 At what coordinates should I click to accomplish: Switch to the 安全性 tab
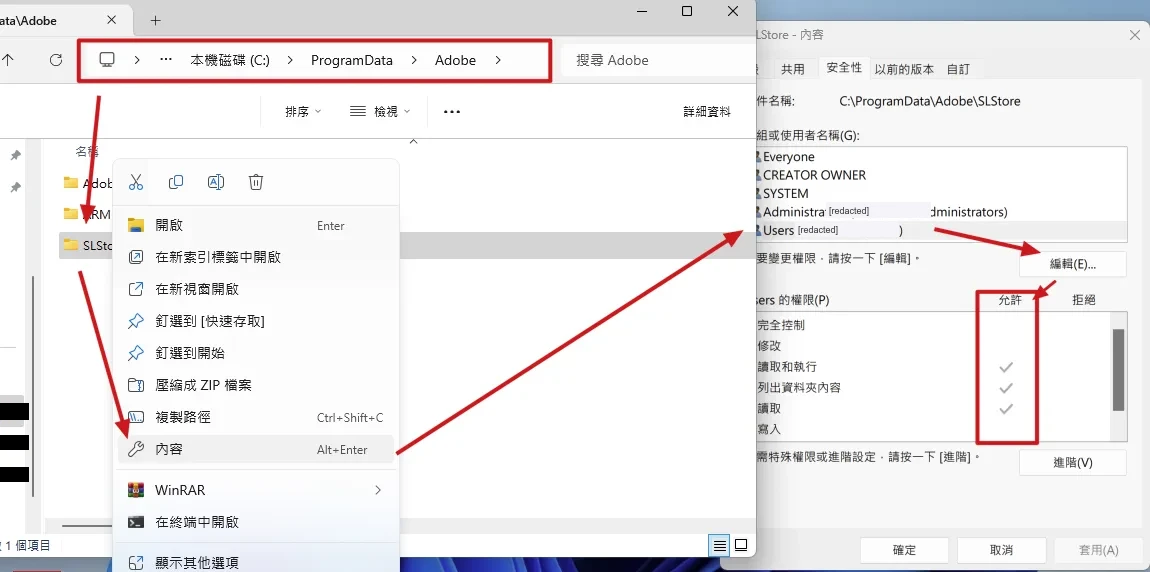click(x=844, y=67)
